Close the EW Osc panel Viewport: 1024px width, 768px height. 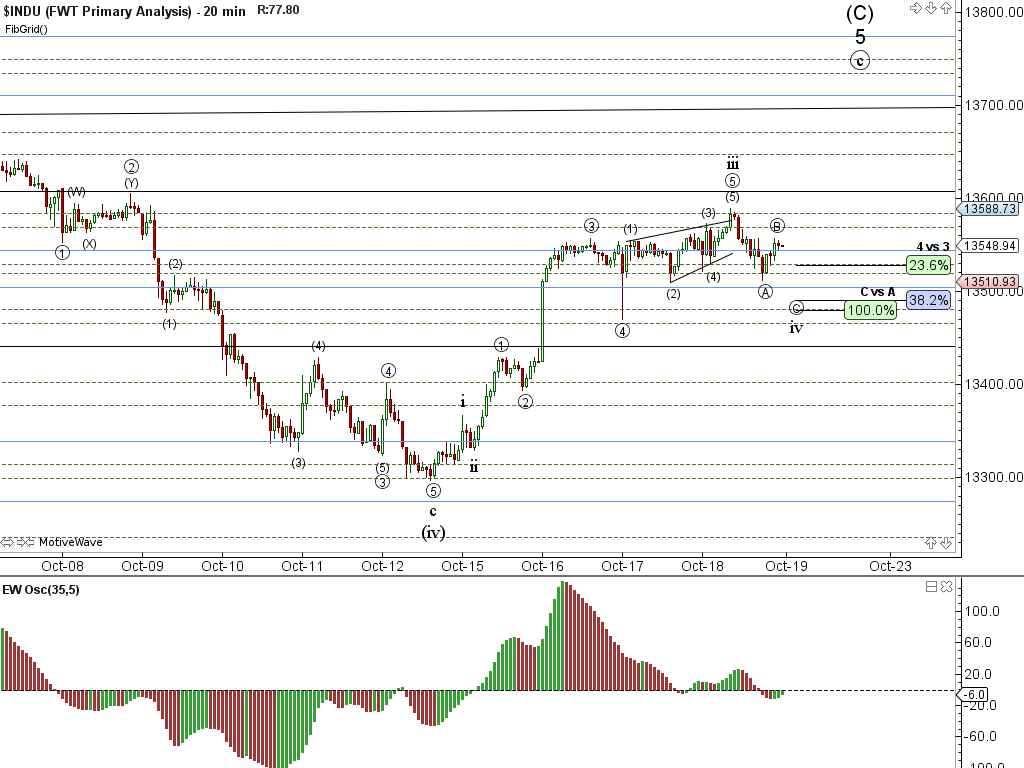tap(946, 587)
